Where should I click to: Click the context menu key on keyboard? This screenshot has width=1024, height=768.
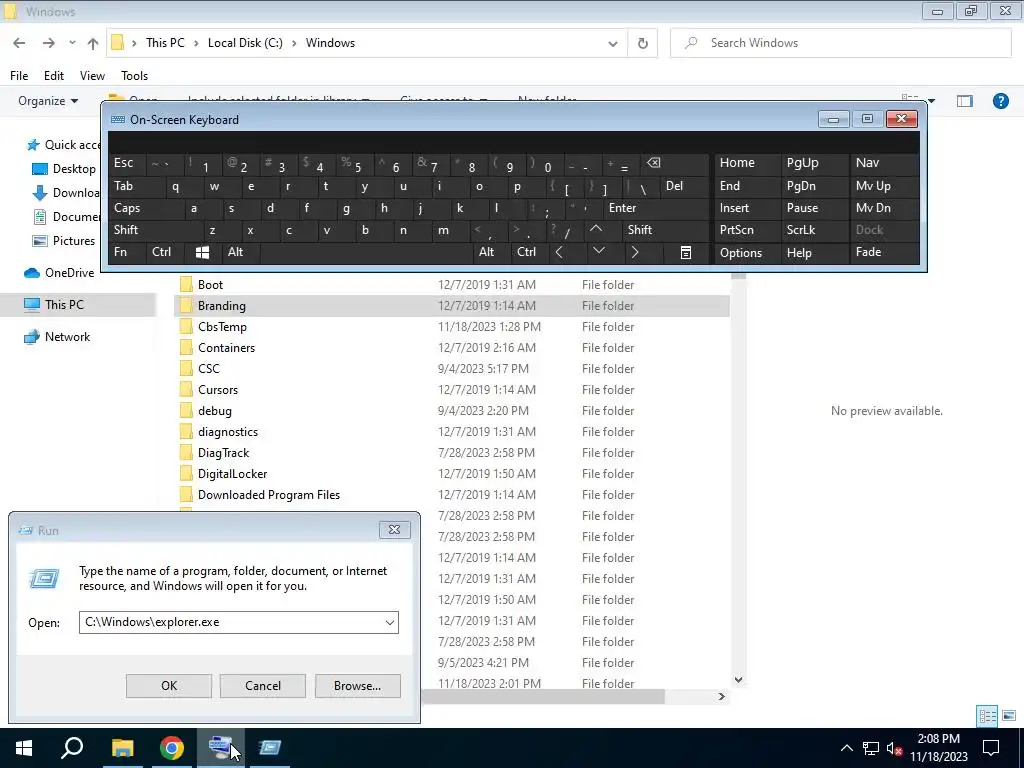686,253
